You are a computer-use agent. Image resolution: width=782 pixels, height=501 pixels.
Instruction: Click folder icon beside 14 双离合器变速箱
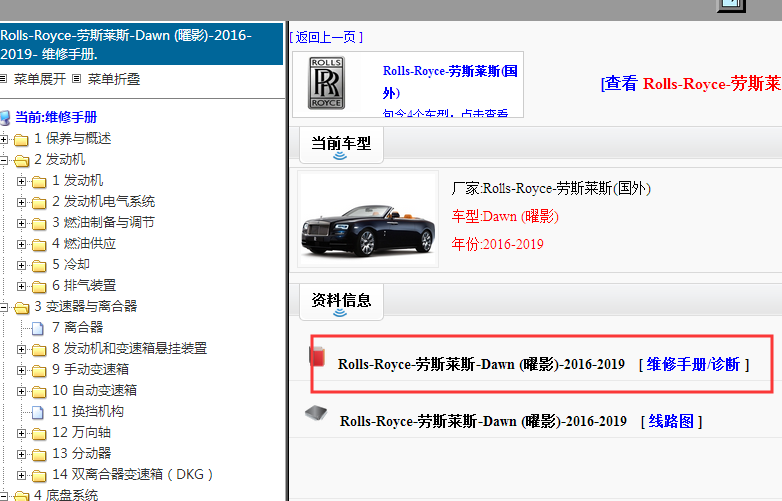pyautogui.click(x=39, y=476)
